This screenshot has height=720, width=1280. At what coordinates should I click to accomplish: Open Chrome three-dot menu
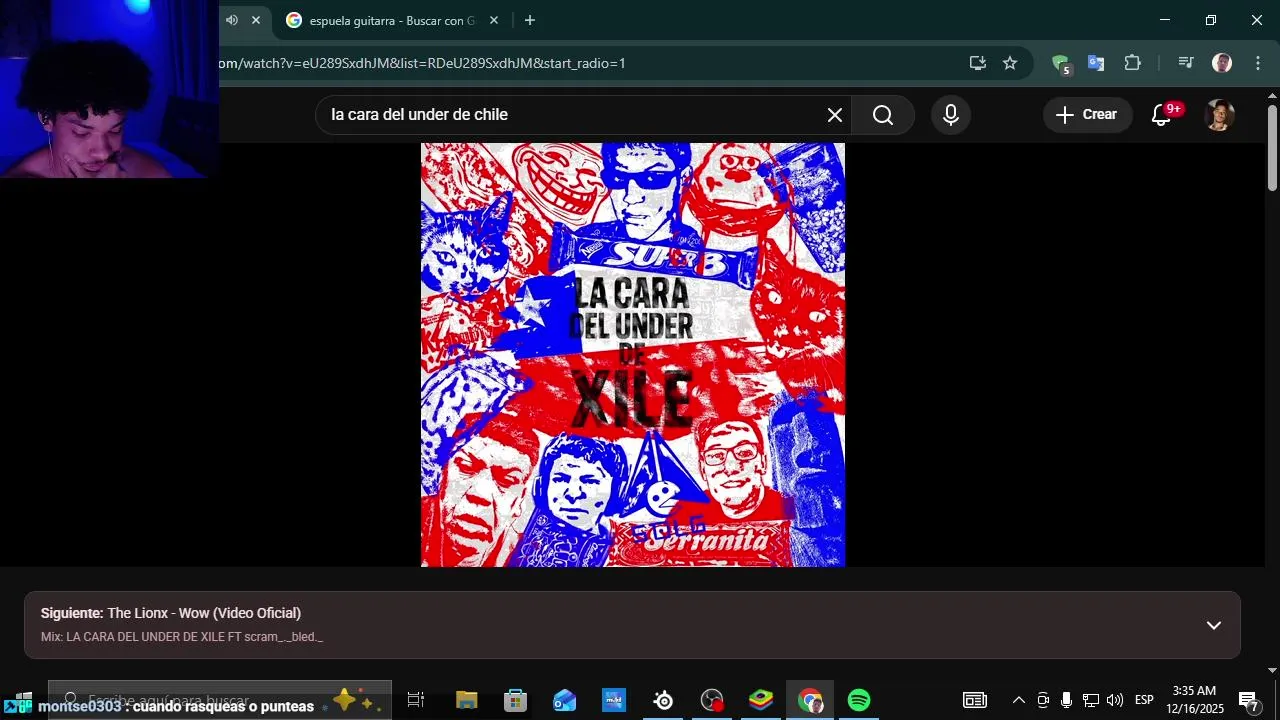click(1258, 63)
